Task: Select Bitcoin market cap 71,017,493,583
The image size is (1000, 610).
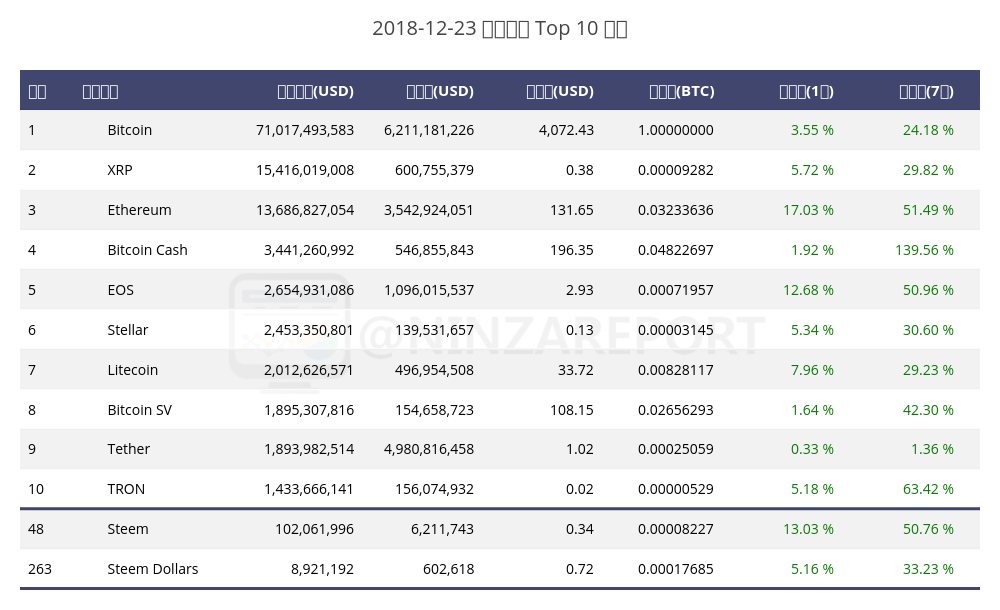Action: click(x=305, y=130)
